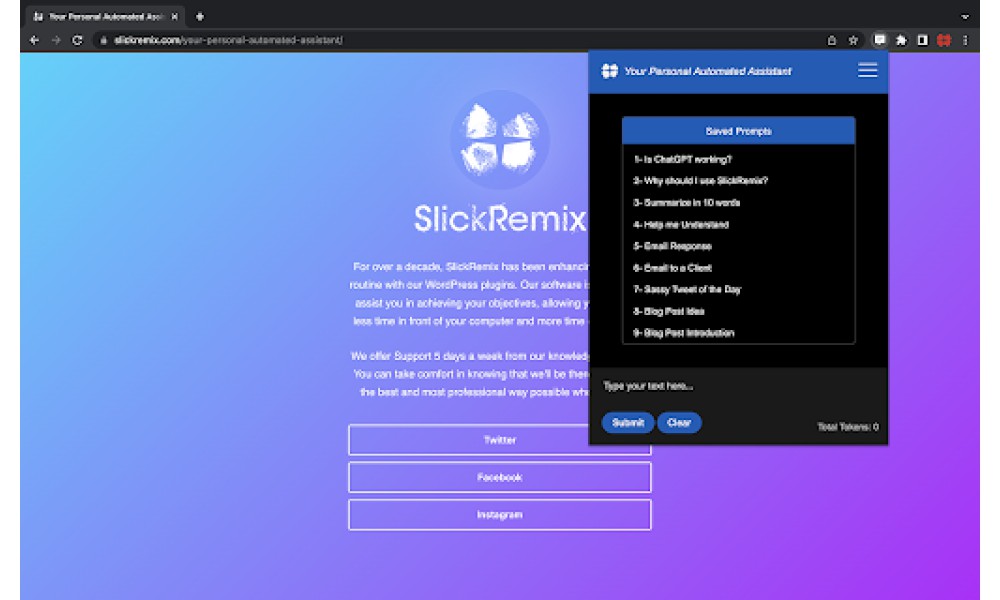Image resolution: width=1000 pixels, height=600 pixels.
Task: Reload the current page
Action: pos(77,40)
